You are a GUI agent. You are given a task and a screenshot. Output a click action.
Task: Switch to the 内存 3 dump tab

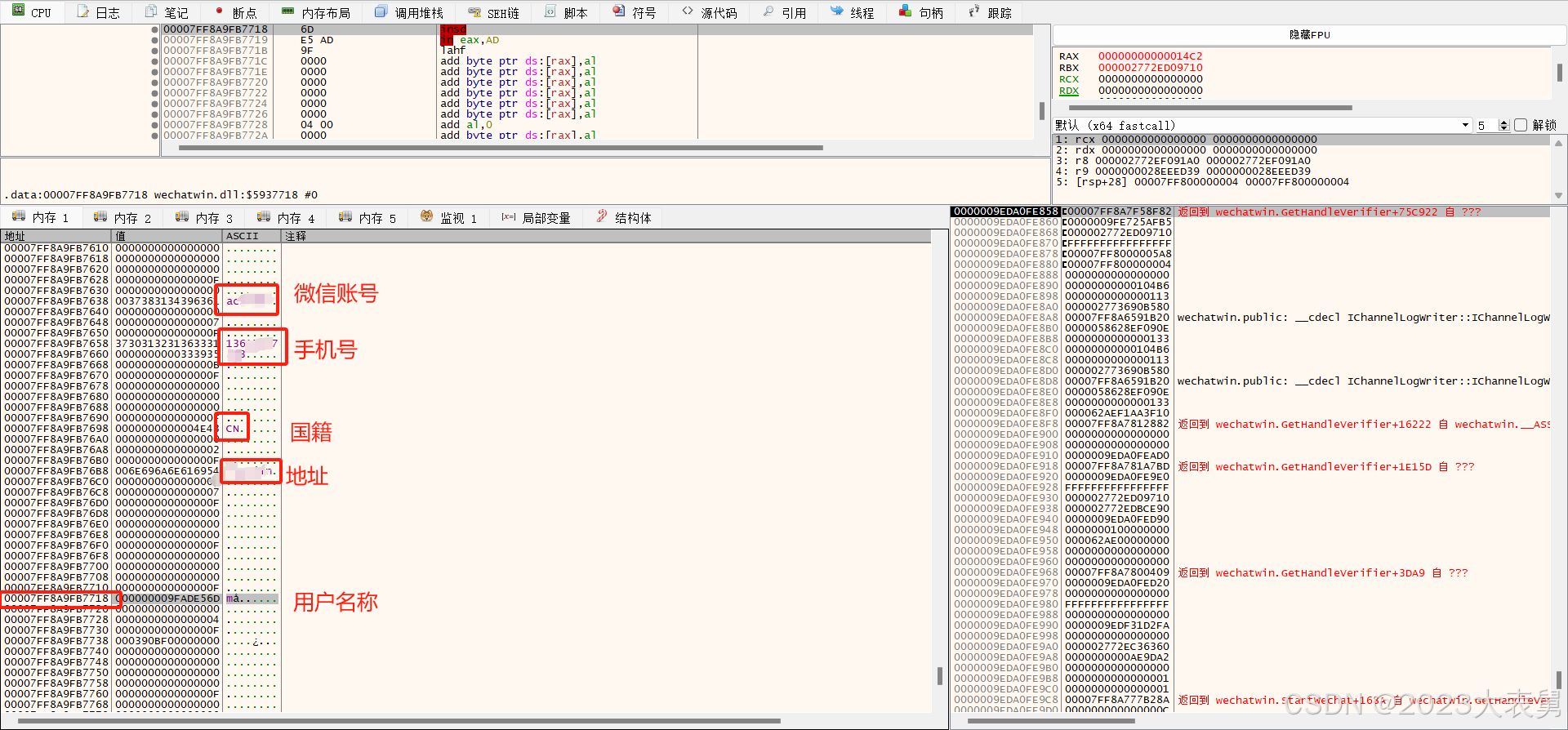pyautogui.click(x=204, y=217)
